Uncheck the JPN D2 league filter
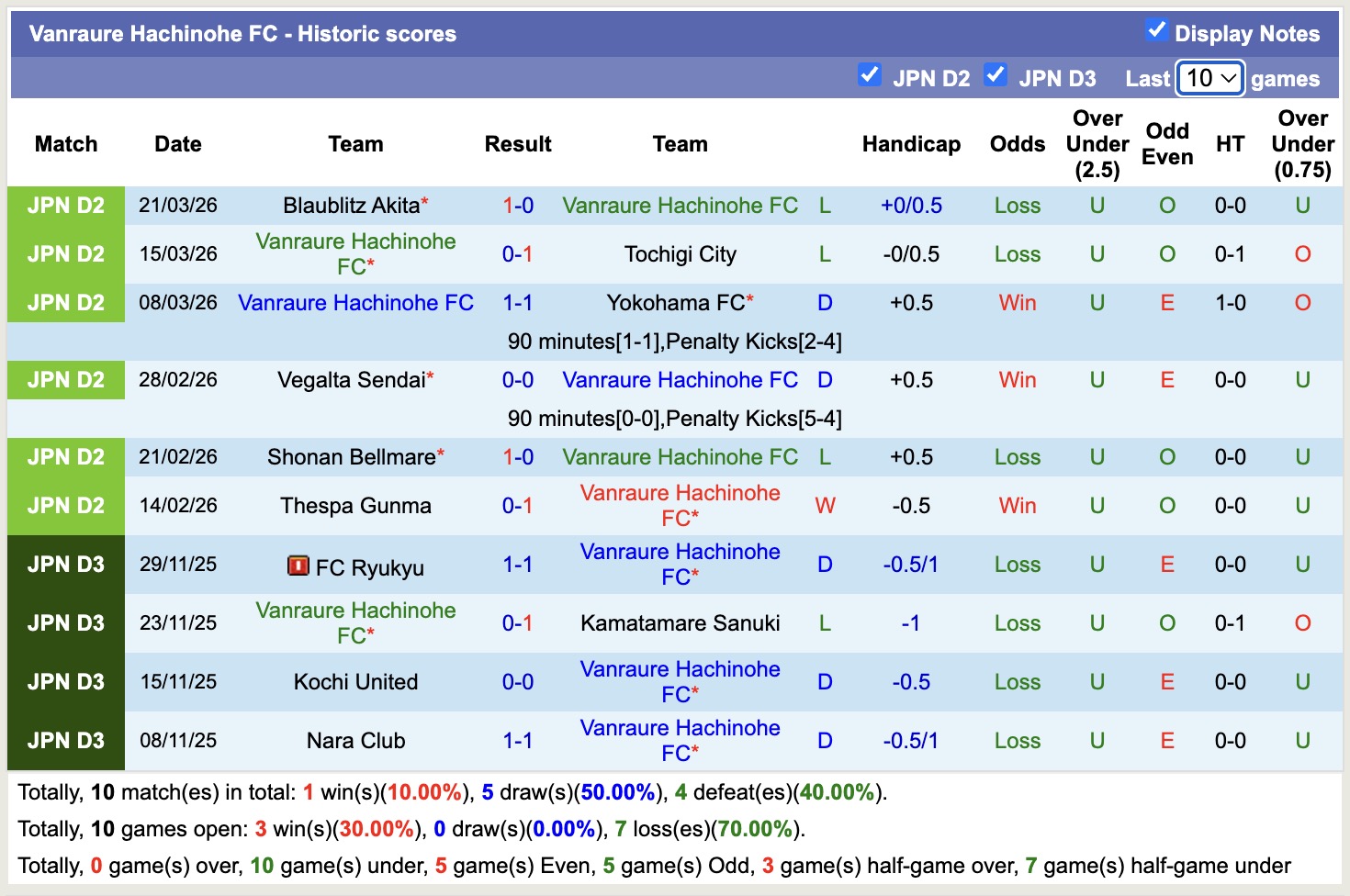 click(x=869, y=74)
